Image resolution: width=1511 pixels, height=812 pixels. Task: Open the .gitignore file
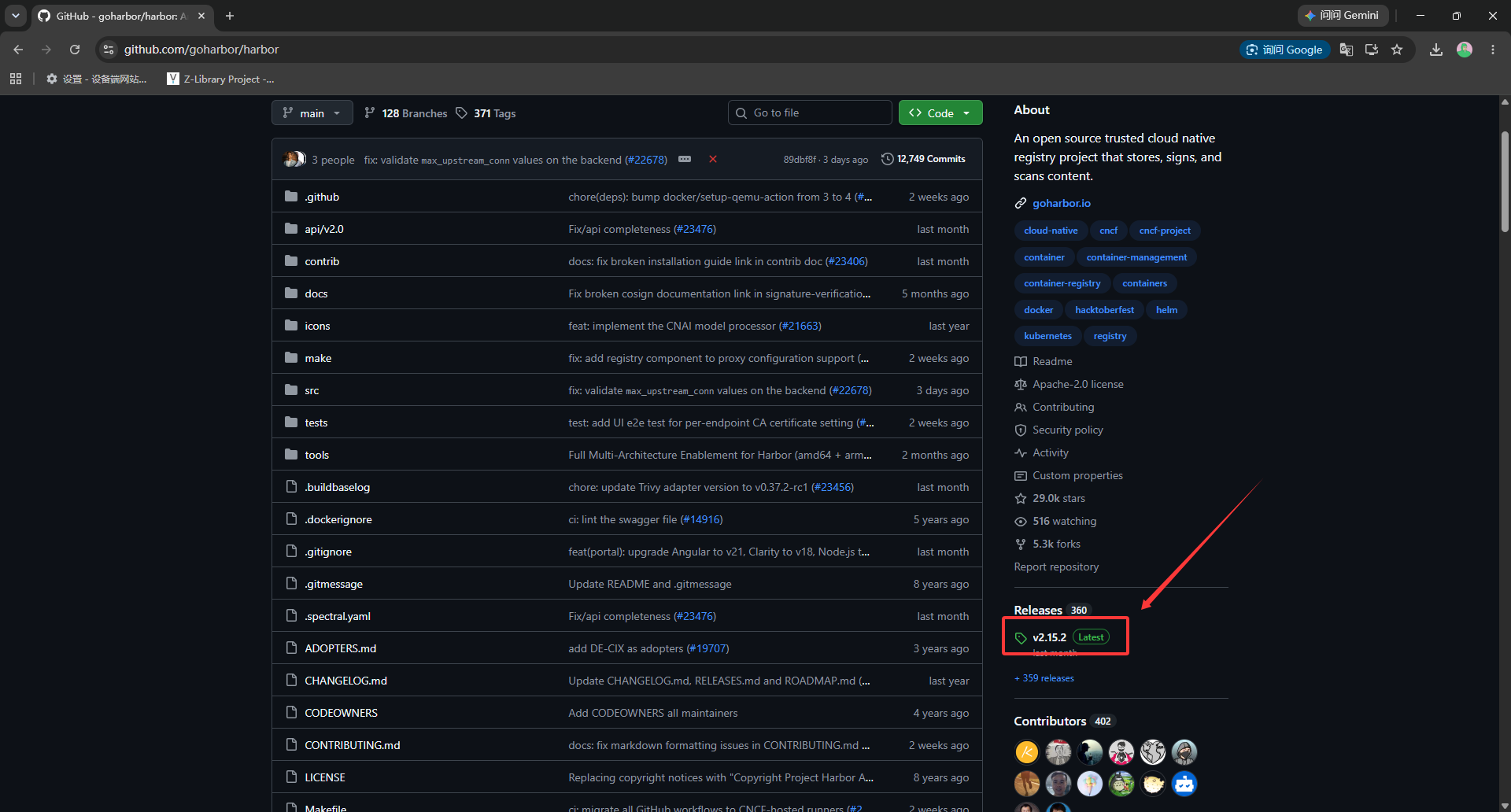pos(328,552)
